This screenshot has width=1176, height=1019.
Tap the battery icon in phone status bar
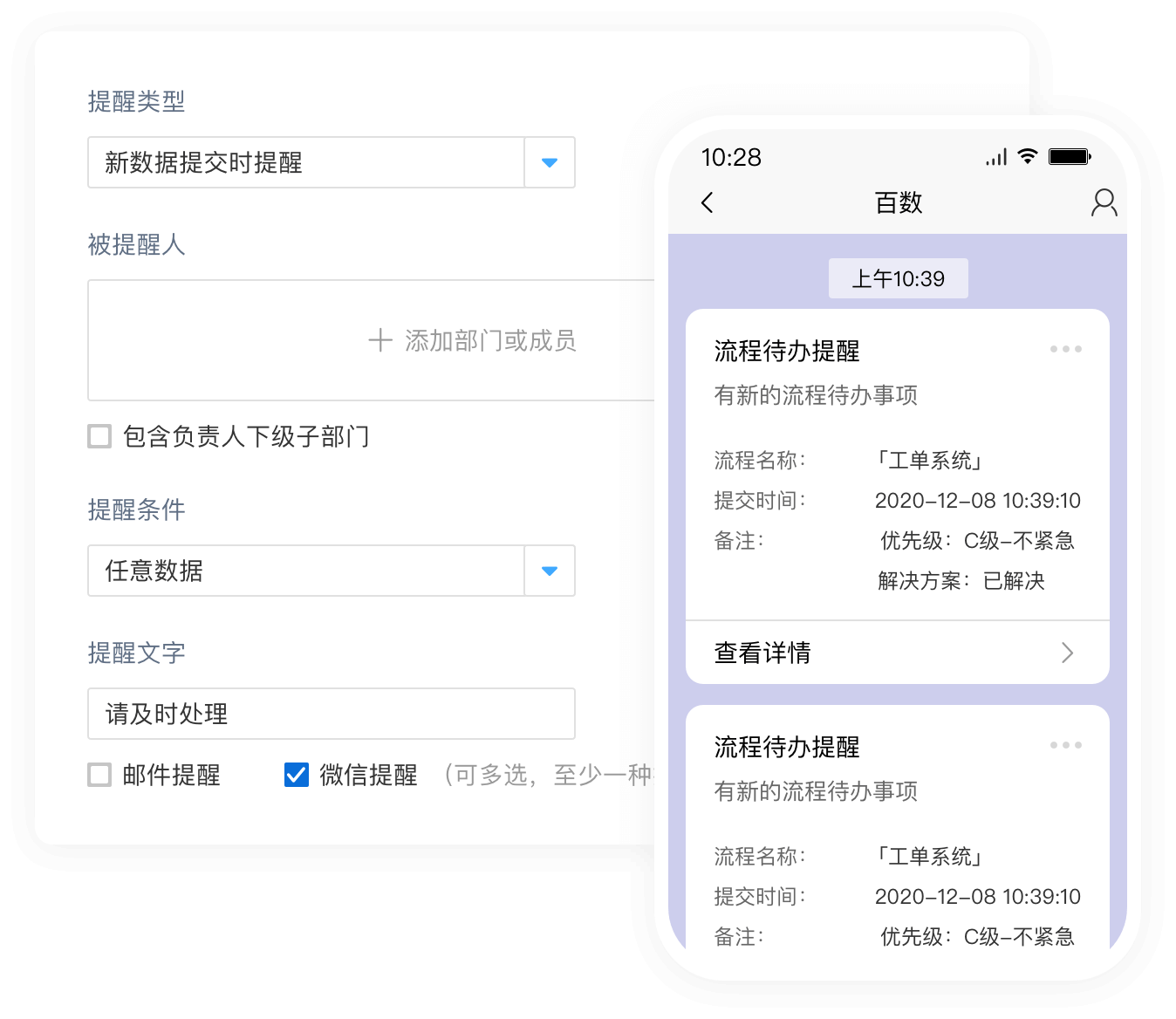coord(1070,157)
